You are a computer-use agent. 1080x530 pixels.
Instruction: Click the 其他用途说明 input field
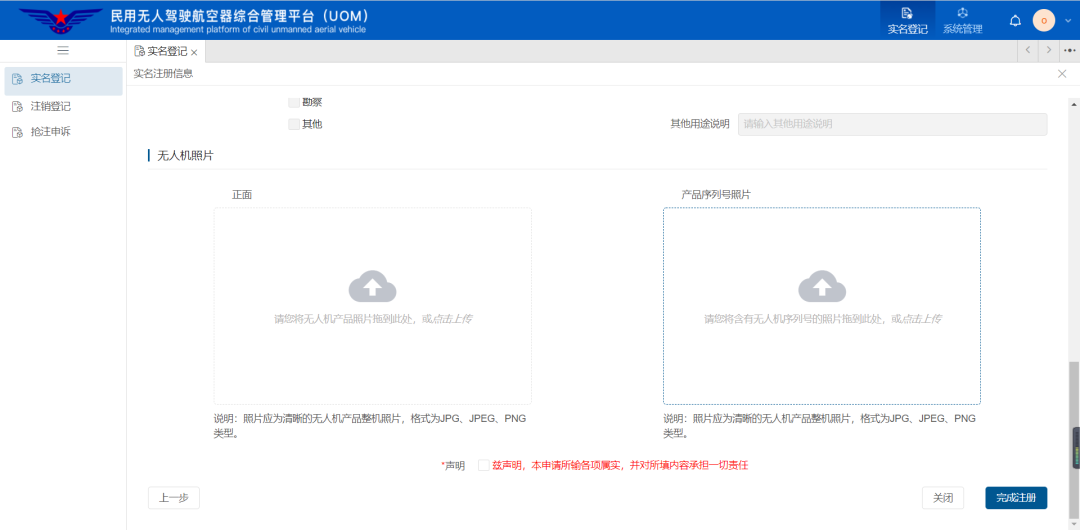(x=892, y=124)
